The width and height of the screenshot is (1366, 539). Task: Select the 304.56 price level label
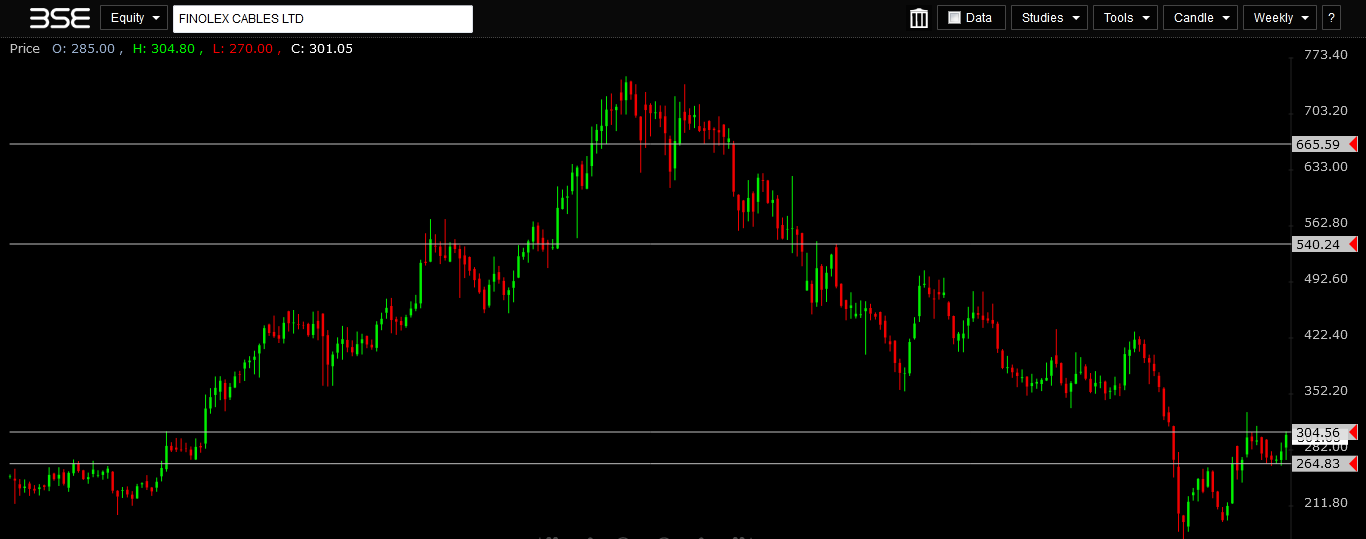pos(1317,432)
